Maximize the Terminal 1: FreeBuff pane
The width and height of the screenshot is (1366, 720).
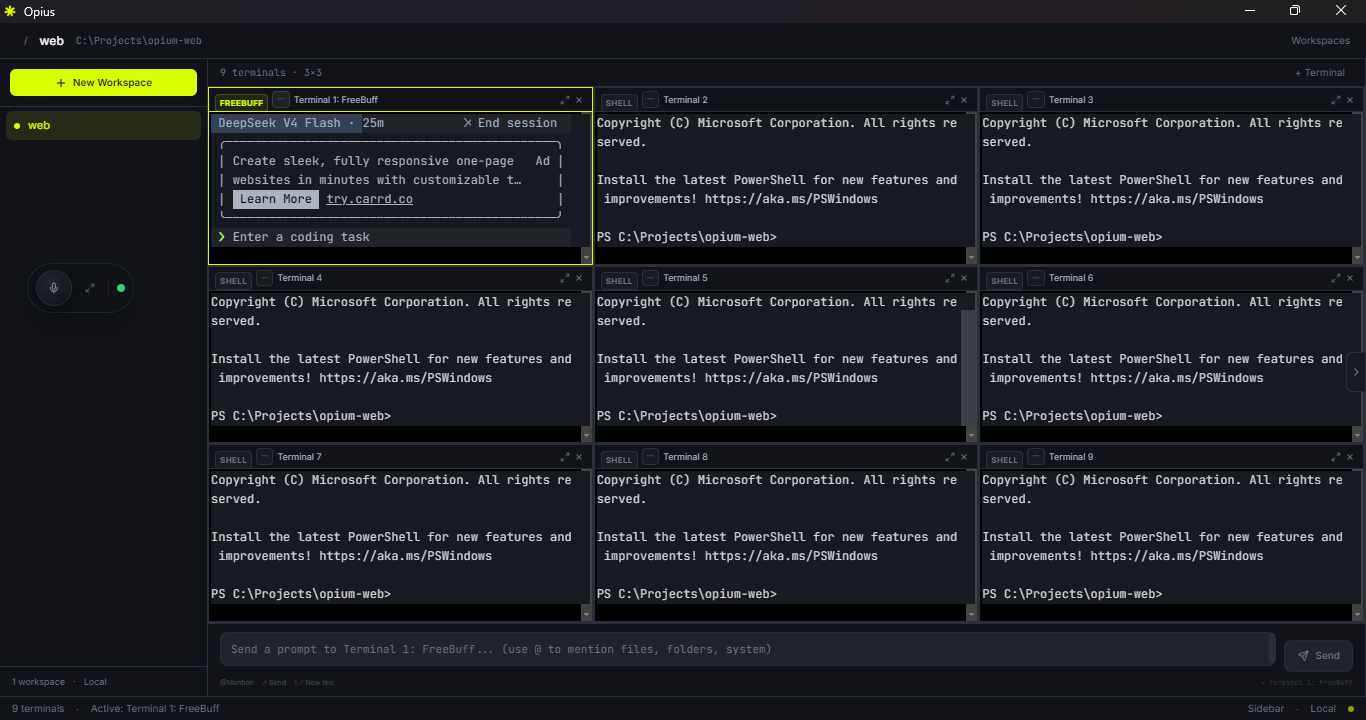point(565,100)
